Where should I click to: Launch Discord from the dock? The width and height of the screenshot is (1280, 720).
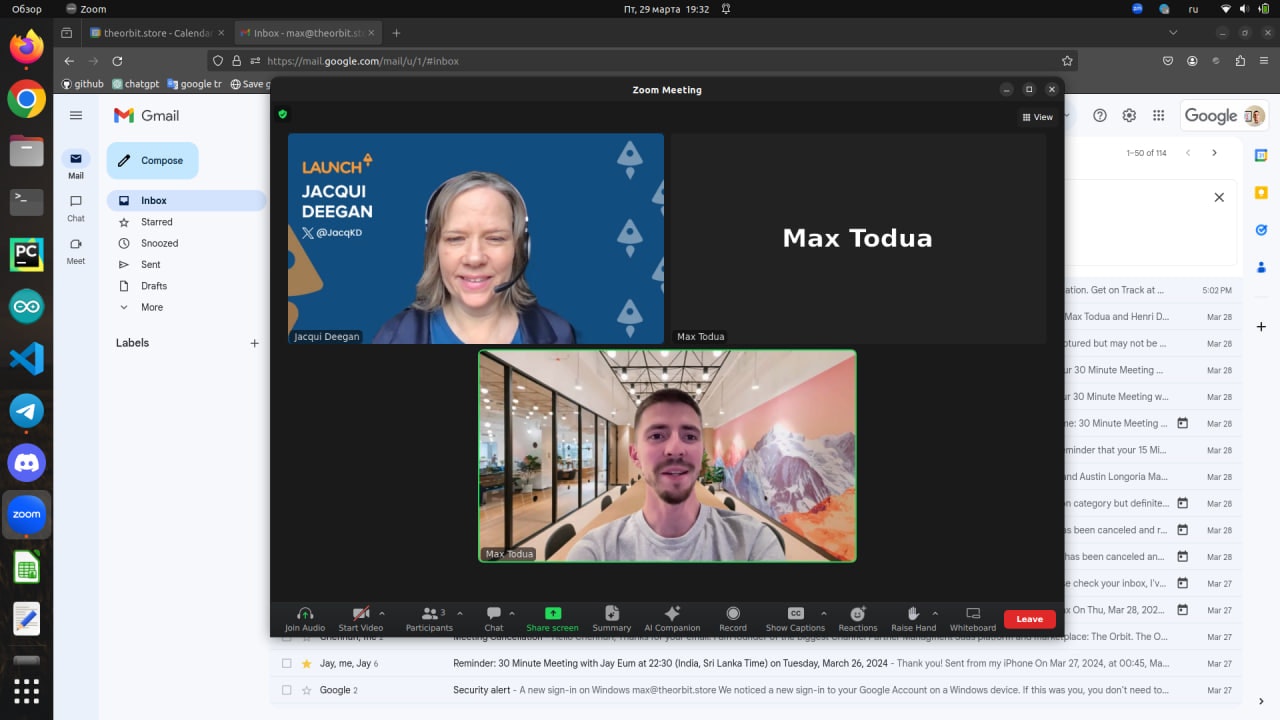(27, 463)
